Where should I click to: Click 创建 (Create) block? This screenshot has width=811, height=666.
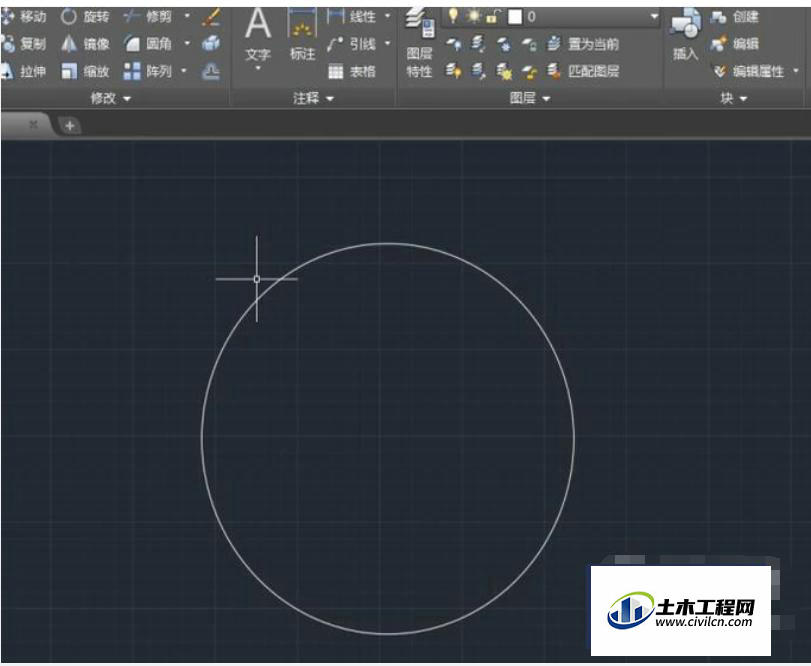[x=734, y=17]
